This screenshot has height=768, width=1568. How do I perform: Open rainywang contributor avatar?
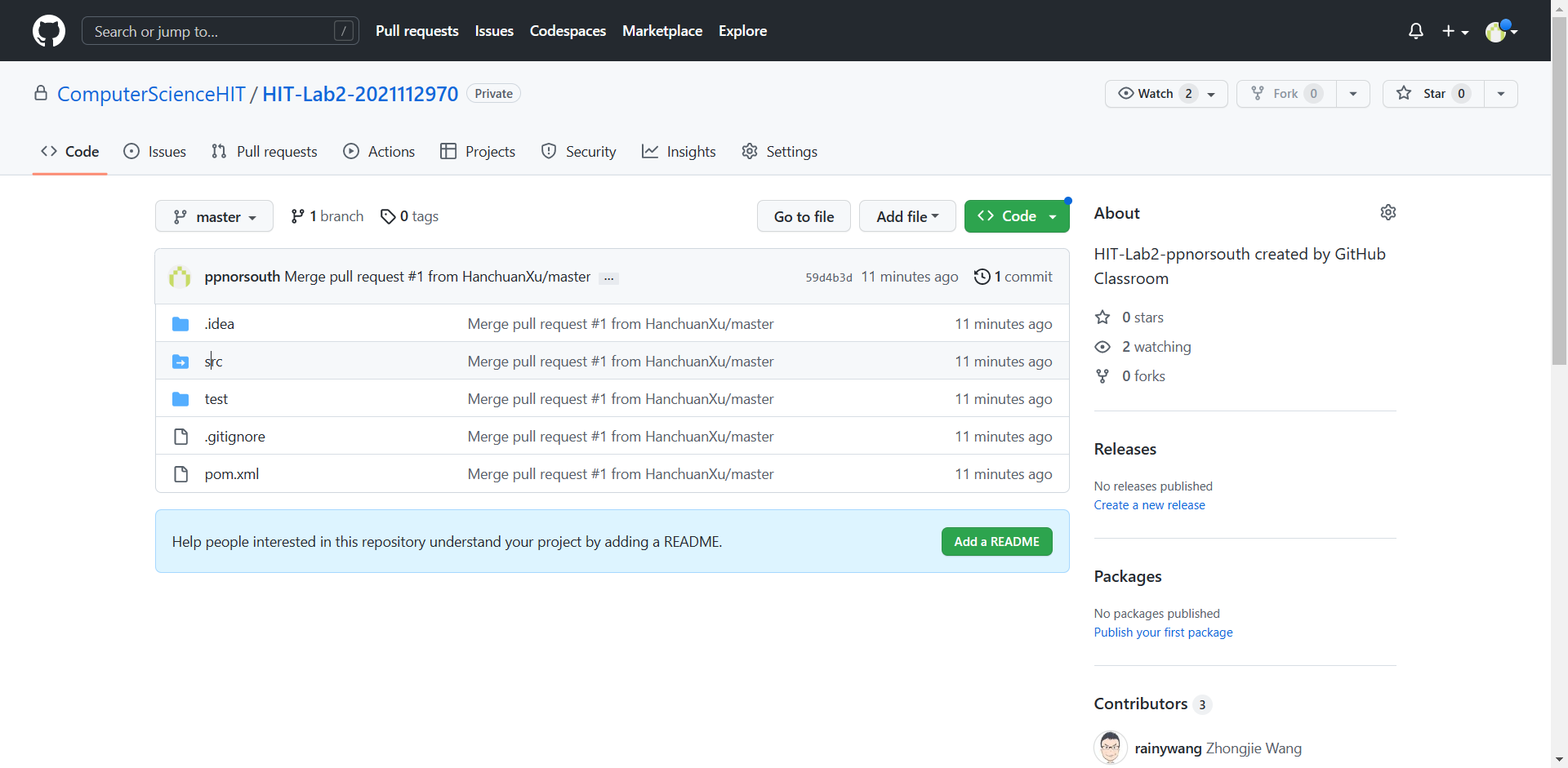point(1110,748)
